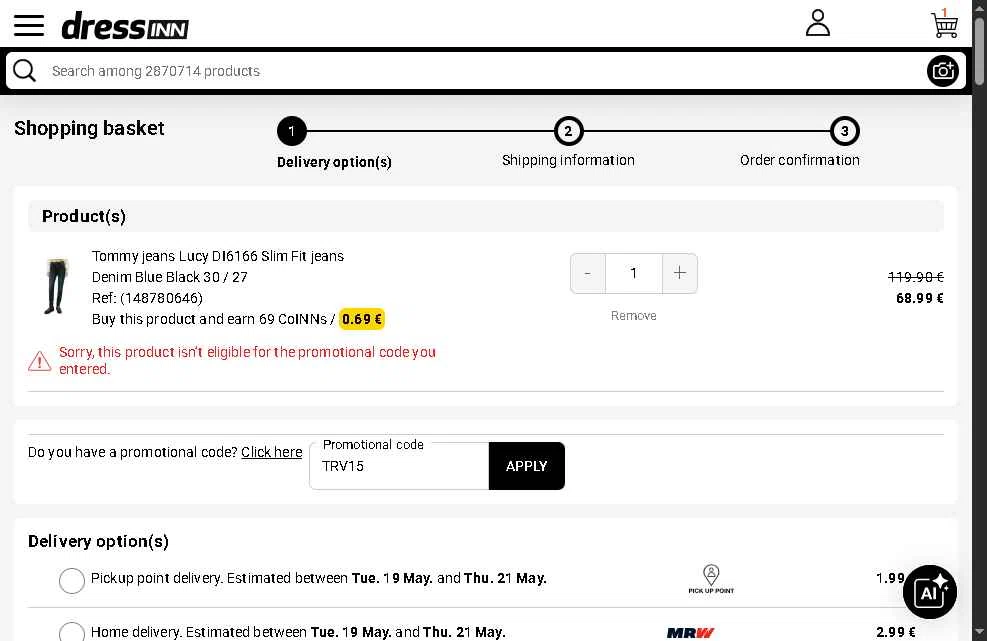
Task: Click the APPLY promo code button
Action: point(526,466)
